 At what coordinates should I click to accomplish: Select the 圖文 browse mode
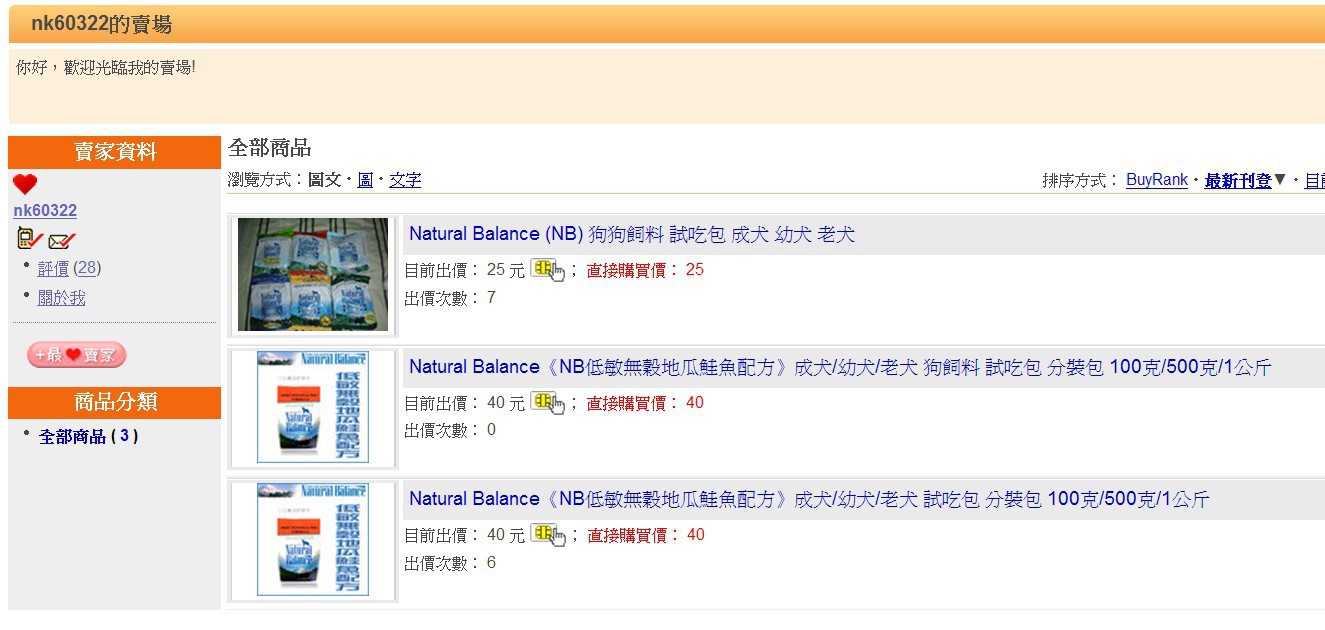(324, 180)
